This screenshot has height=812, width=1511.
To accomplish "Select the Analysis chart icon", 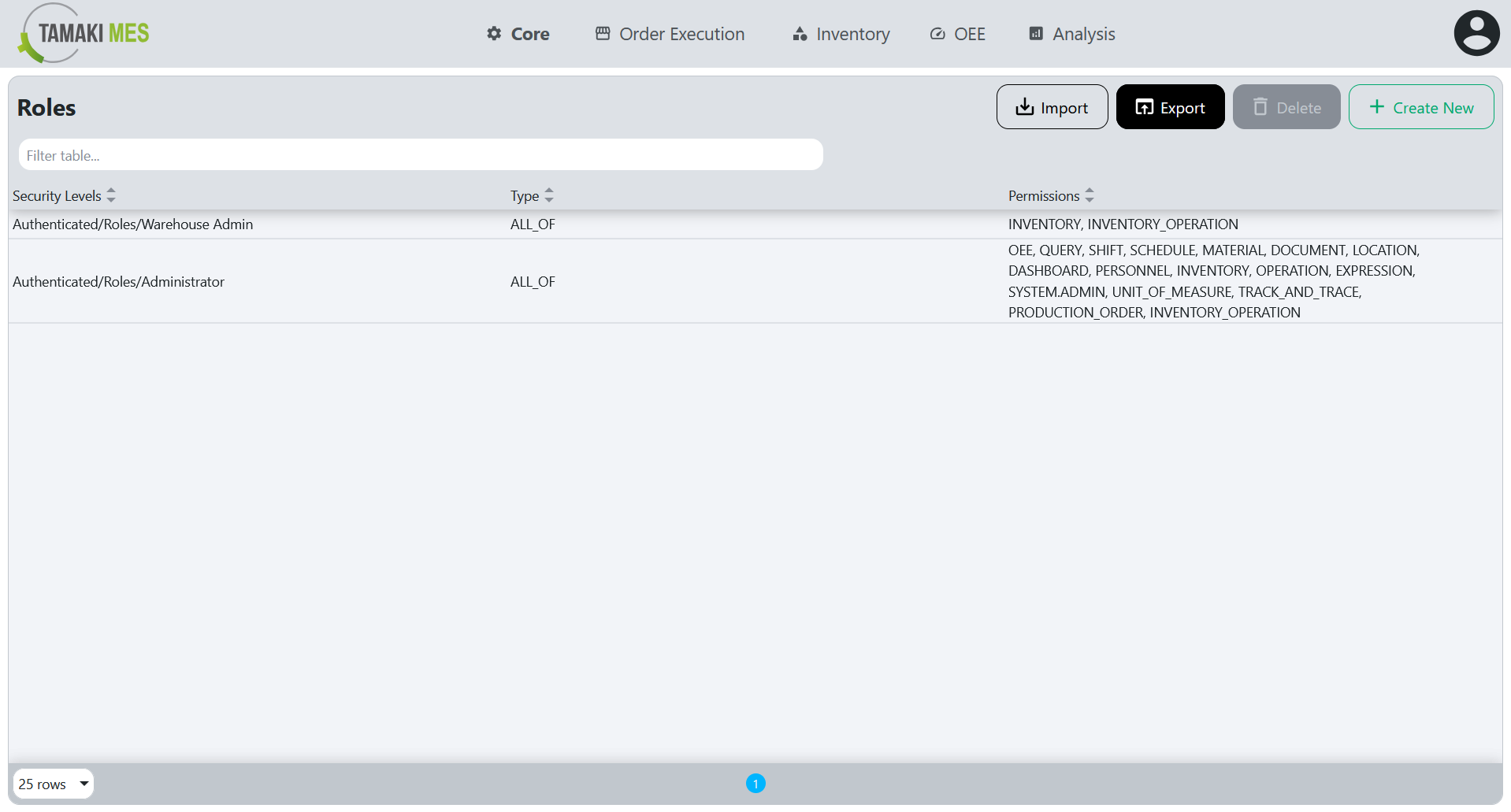I will [1036, 34].
